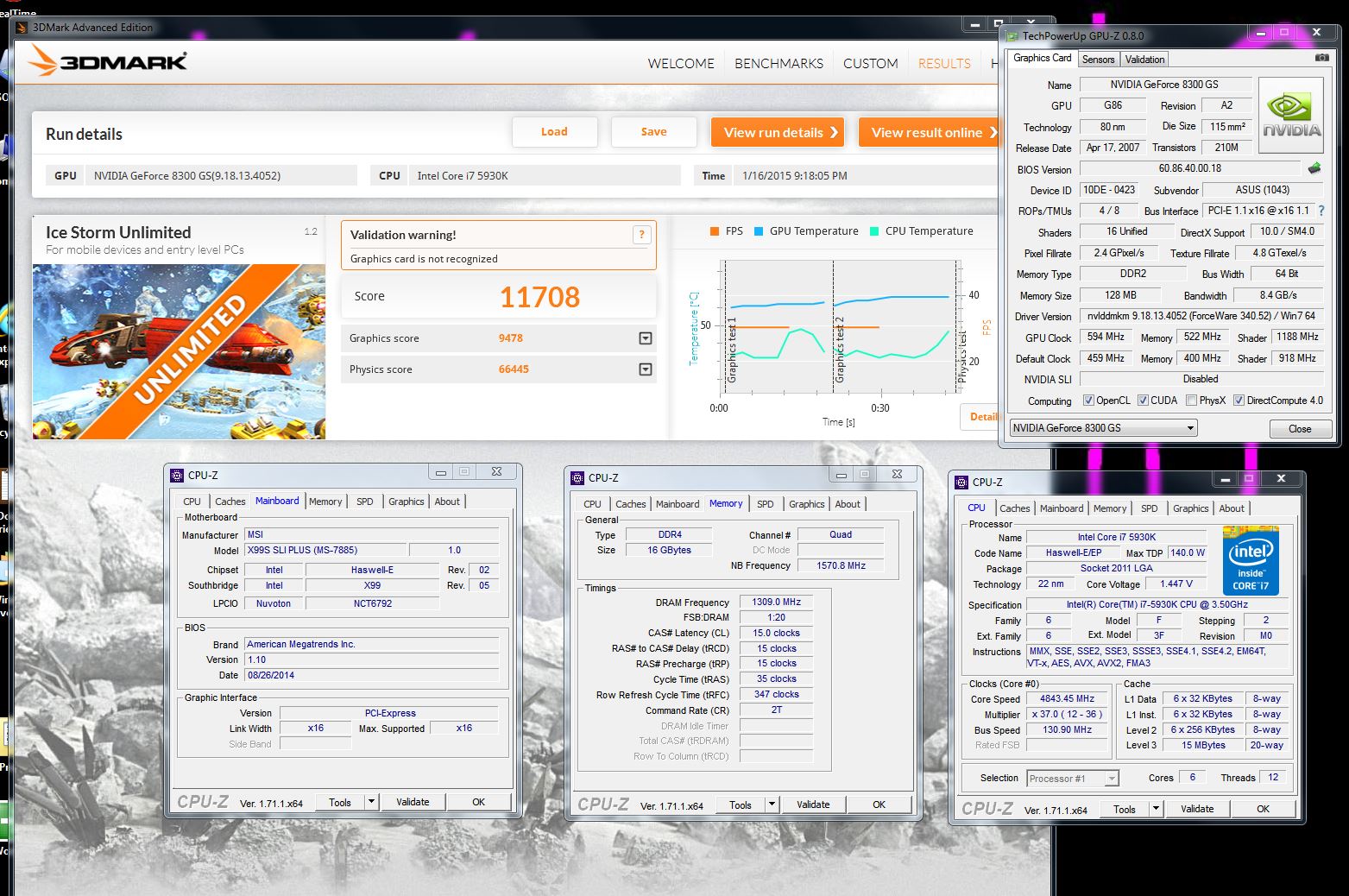Open About tab in the Memory CPU-Z window

coord(848,504)
